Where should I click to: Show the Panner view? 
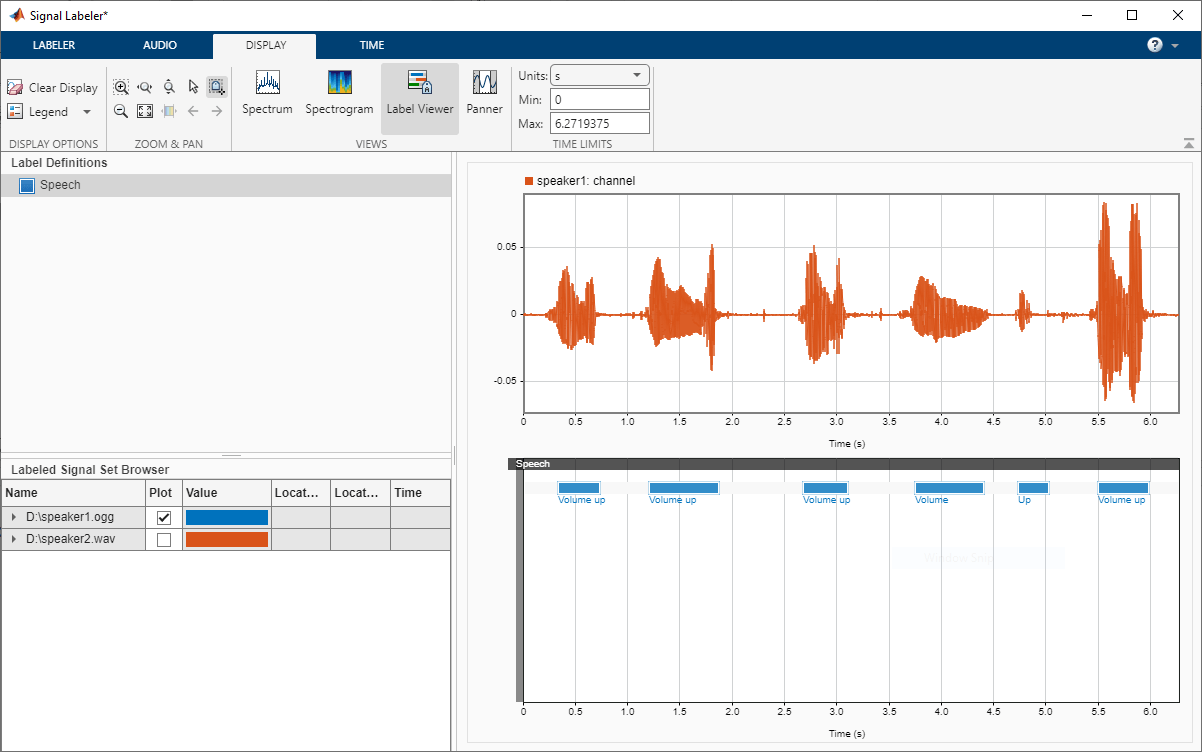point(484,94)
